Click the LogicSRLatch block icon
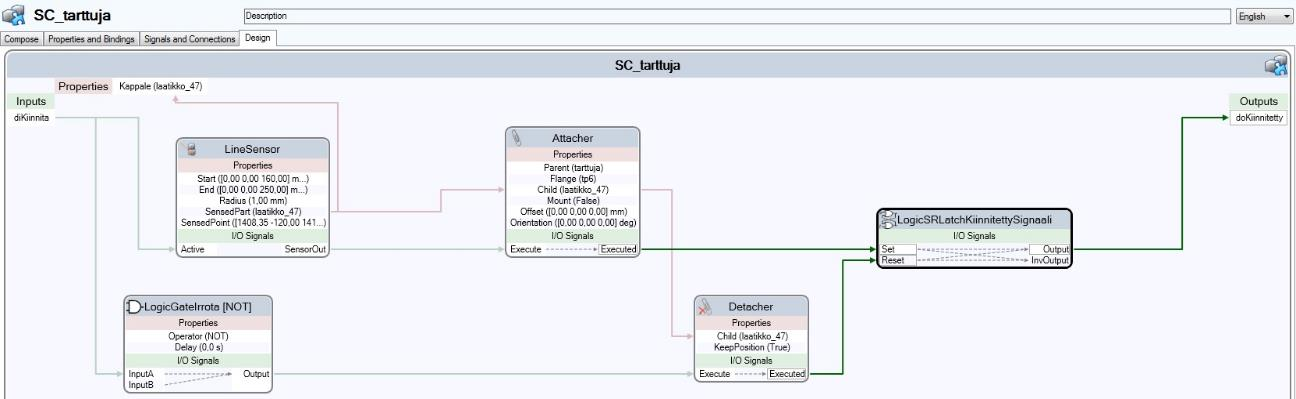Viewport: 1296px width, 399px height. (x=887, y=219)
